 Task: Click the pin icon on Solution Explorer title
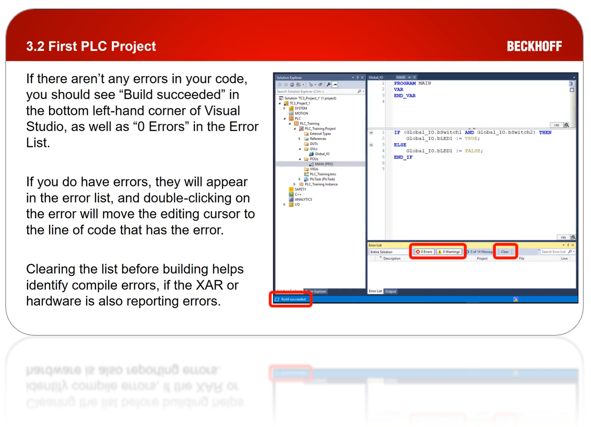tap(358, 77)
